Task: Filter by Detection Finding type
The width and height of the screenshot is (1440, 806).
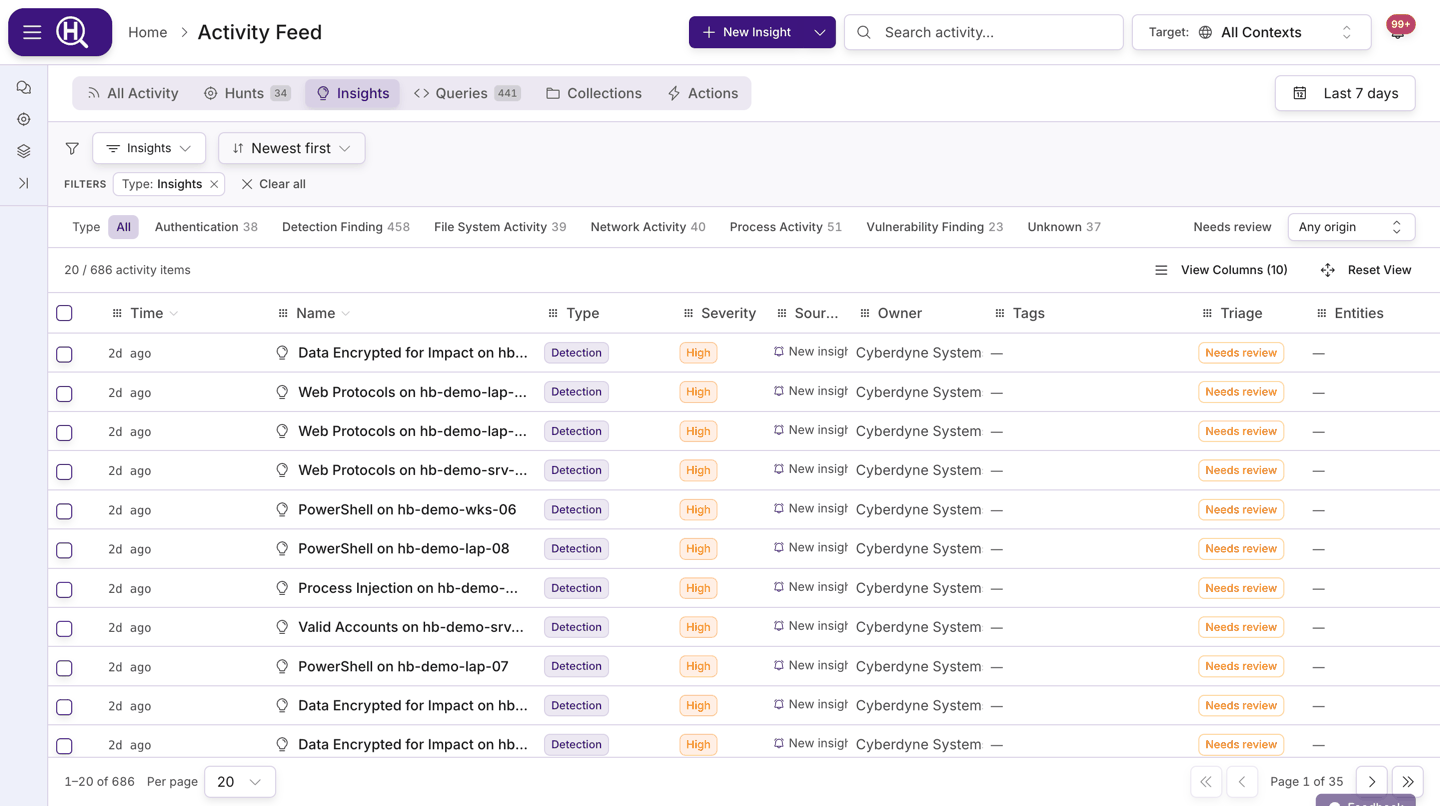Action: [346, 227]
